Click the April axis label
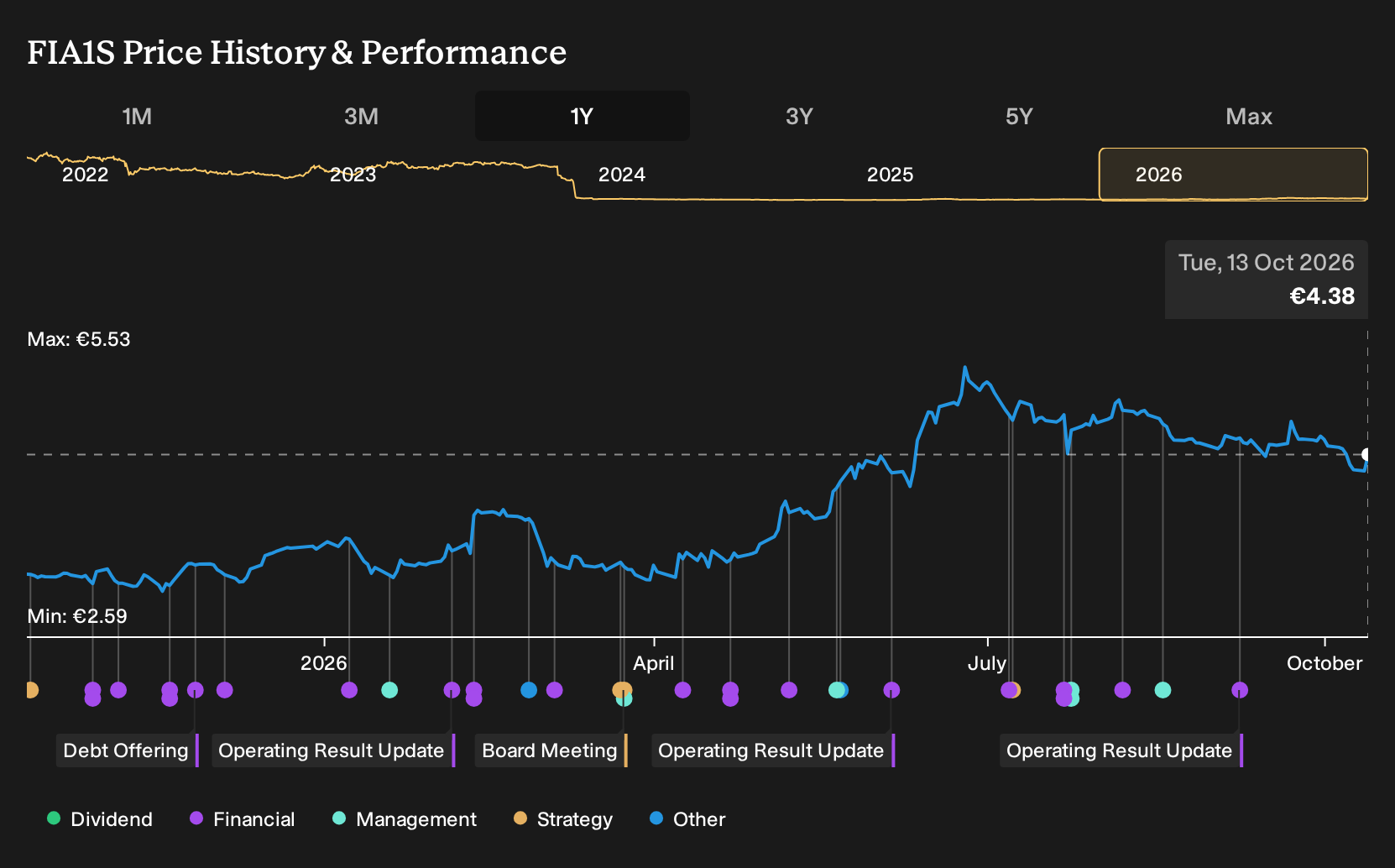 pyautogui.click(x=654, y=663)
